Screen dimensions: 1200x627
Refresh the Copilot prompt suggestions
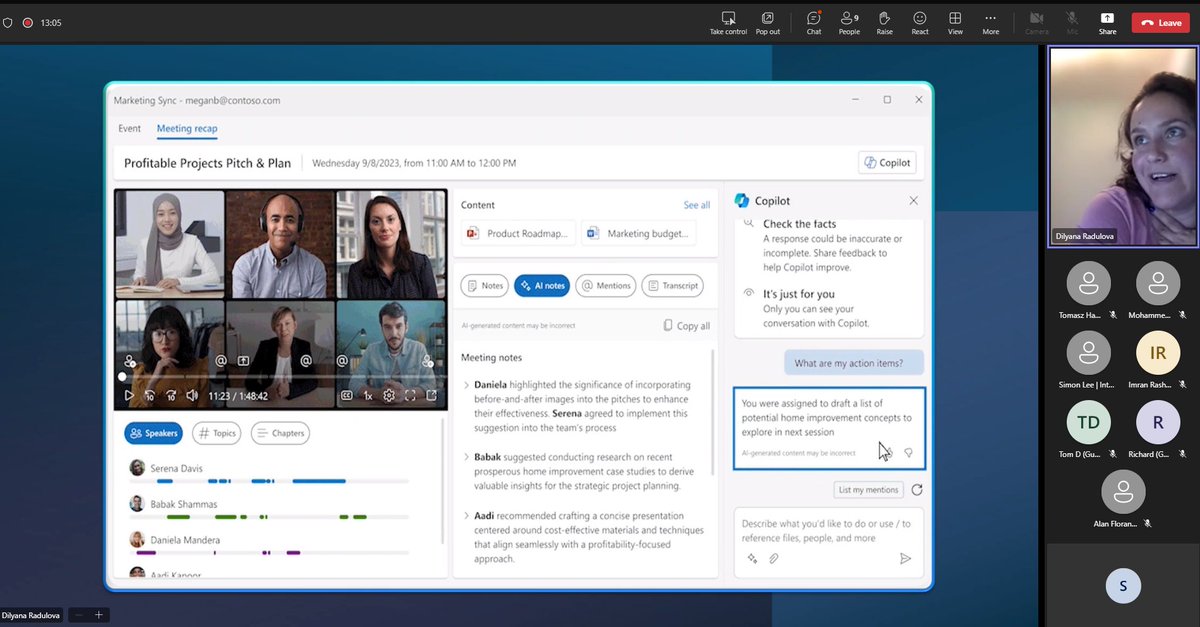917,490
